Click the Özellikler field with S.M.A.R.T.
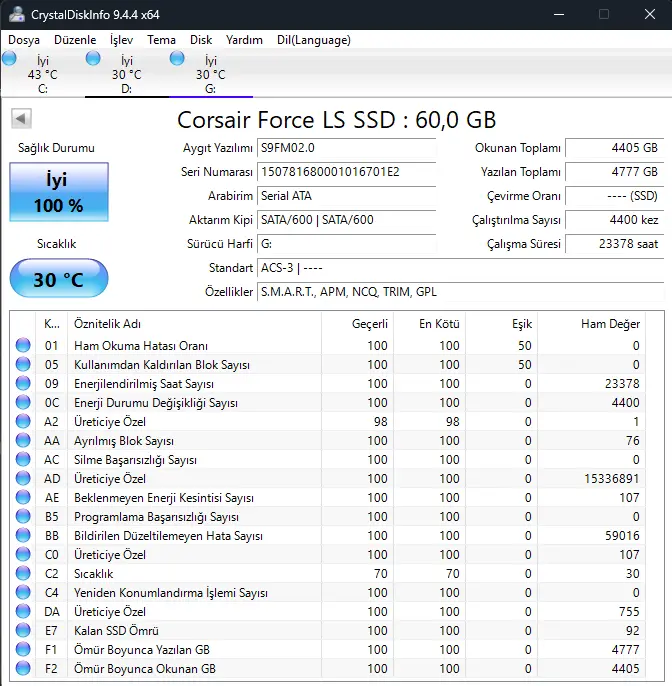 coord(461,292)
